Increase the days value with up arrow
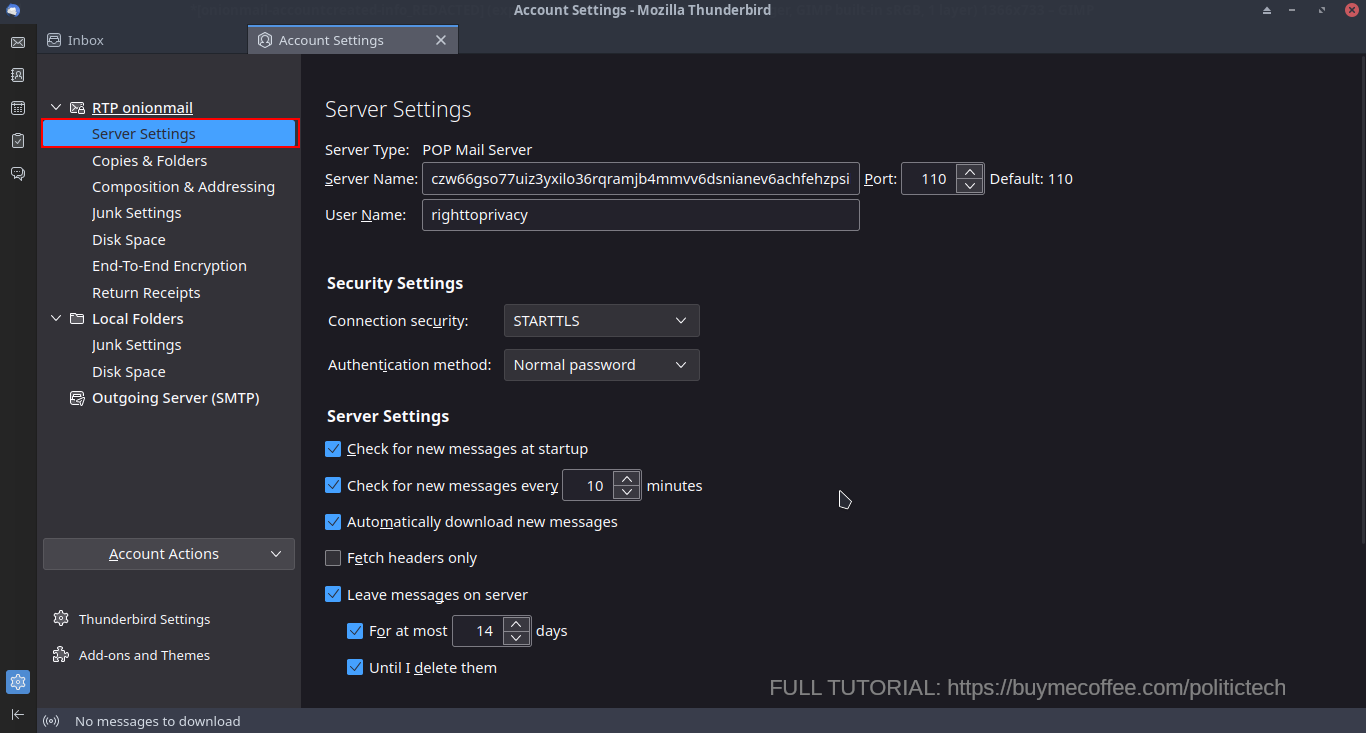1366x733 pixels. (x=516, y=624)
